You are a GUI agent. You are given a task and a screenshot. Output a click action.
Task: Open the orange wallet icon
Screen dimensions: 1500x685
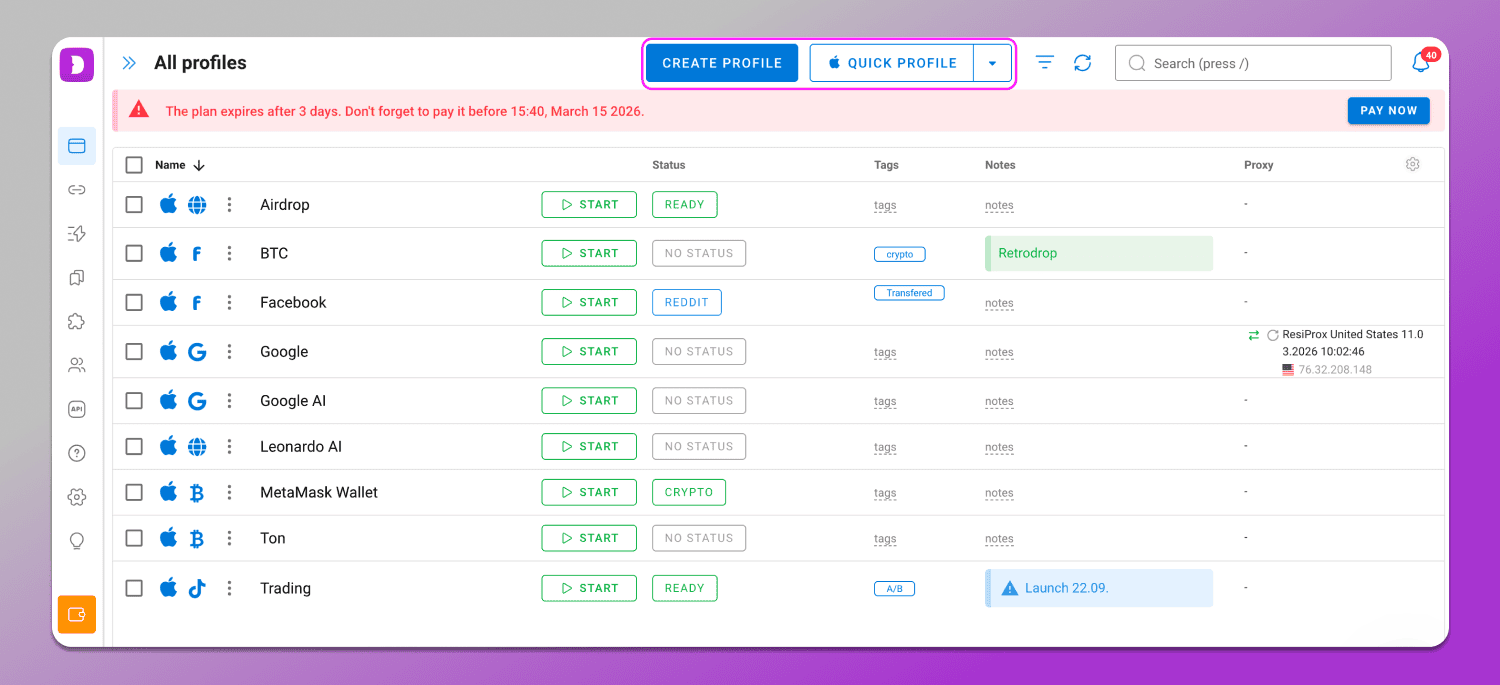[x=77, y=615]
